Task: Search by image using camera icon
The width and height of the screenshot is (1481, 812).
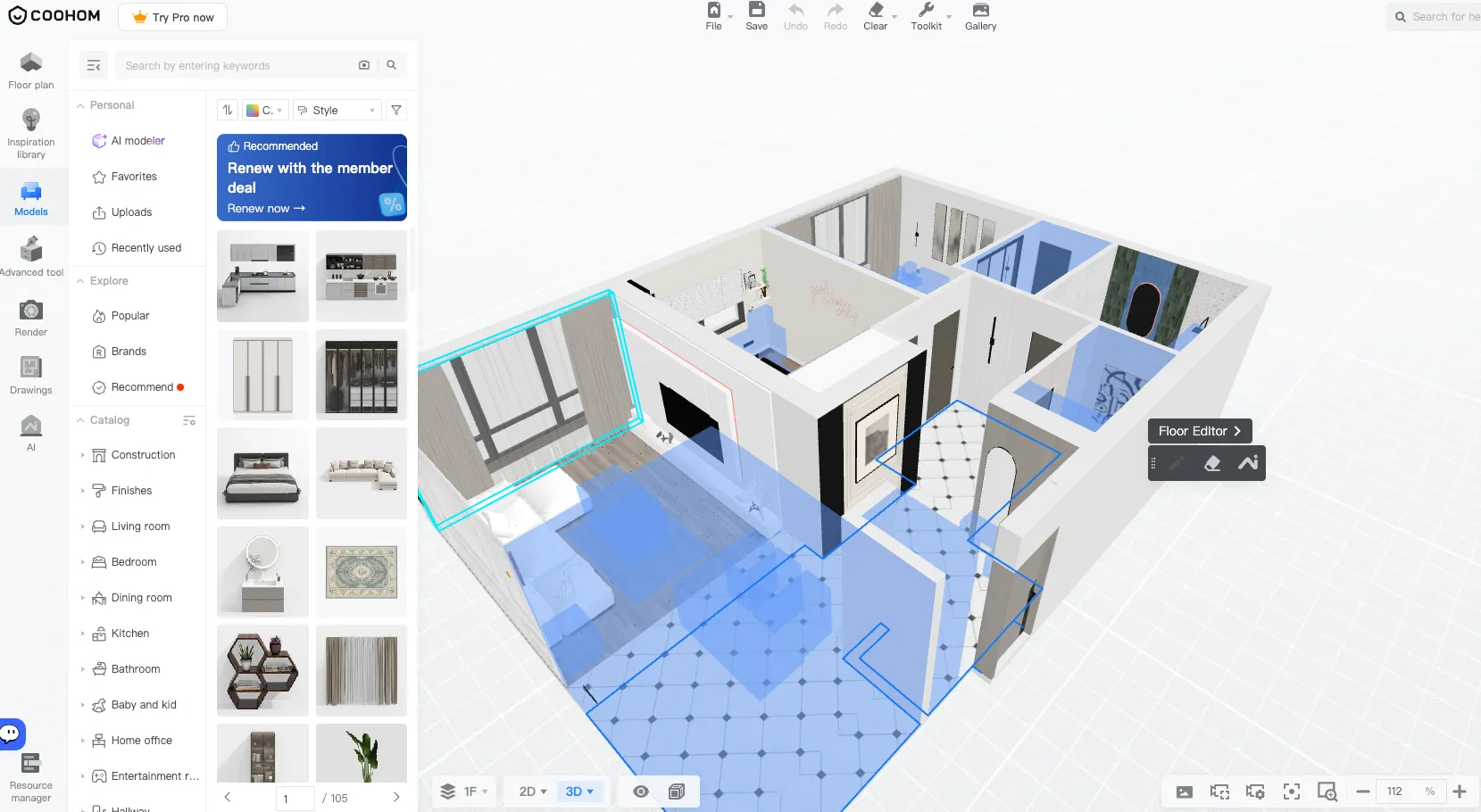Action: coord(364,65)
